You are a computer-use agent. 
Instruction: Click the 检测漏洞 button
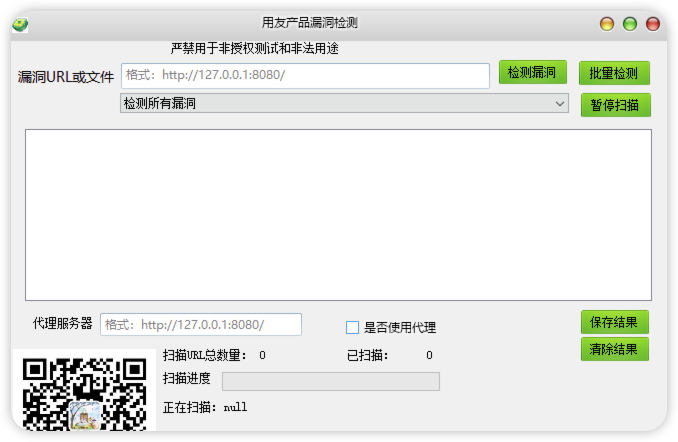pyautogui.click(x=532, y=72)
